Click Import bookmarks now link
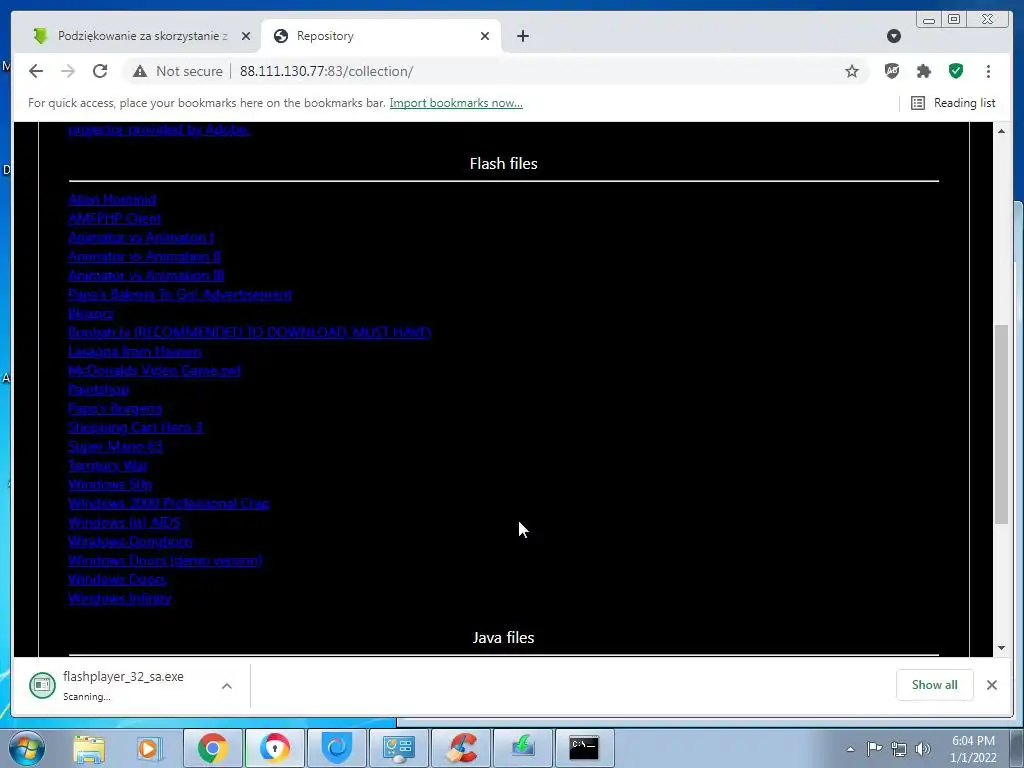 click(456, 103)
